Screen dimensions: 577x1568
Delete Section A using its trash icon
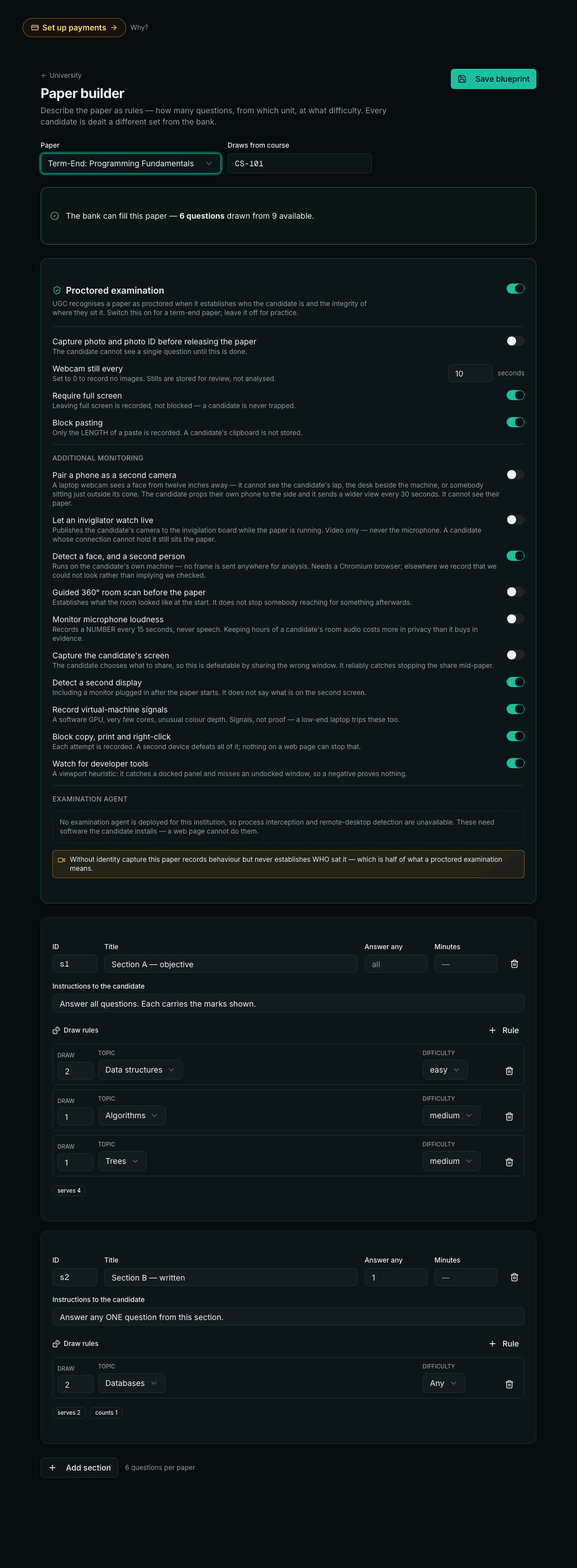click(514, 964)
